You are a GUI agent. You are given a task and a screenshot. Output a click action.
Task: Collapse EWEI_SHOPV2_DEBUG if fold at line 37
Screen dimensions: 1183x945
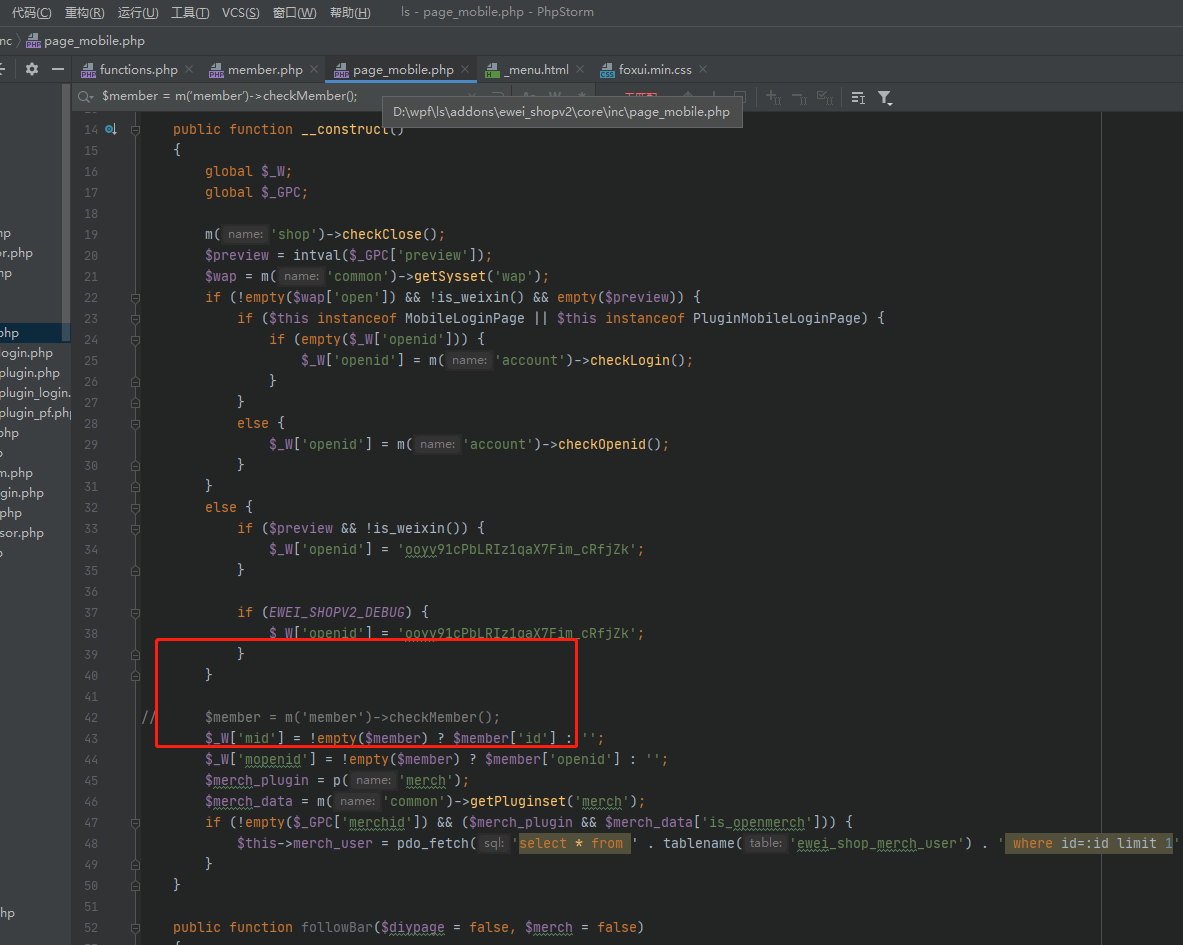[x=135, y=613]
